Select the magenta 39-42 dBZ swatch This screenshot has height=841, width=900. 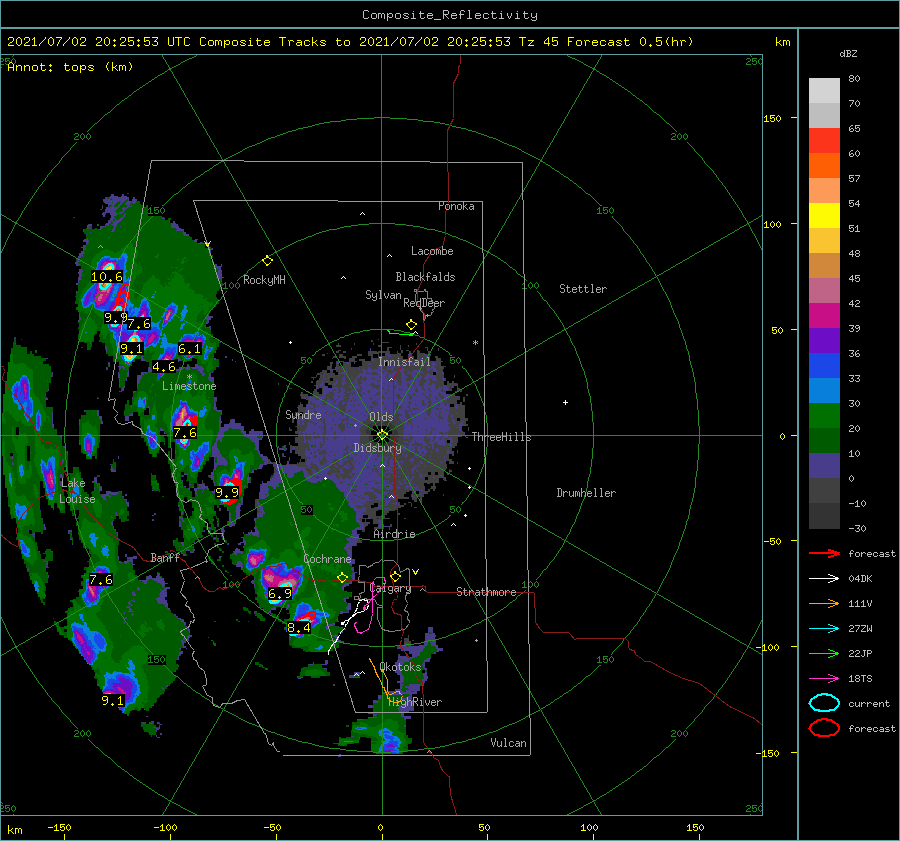click(x=824, y=315)
